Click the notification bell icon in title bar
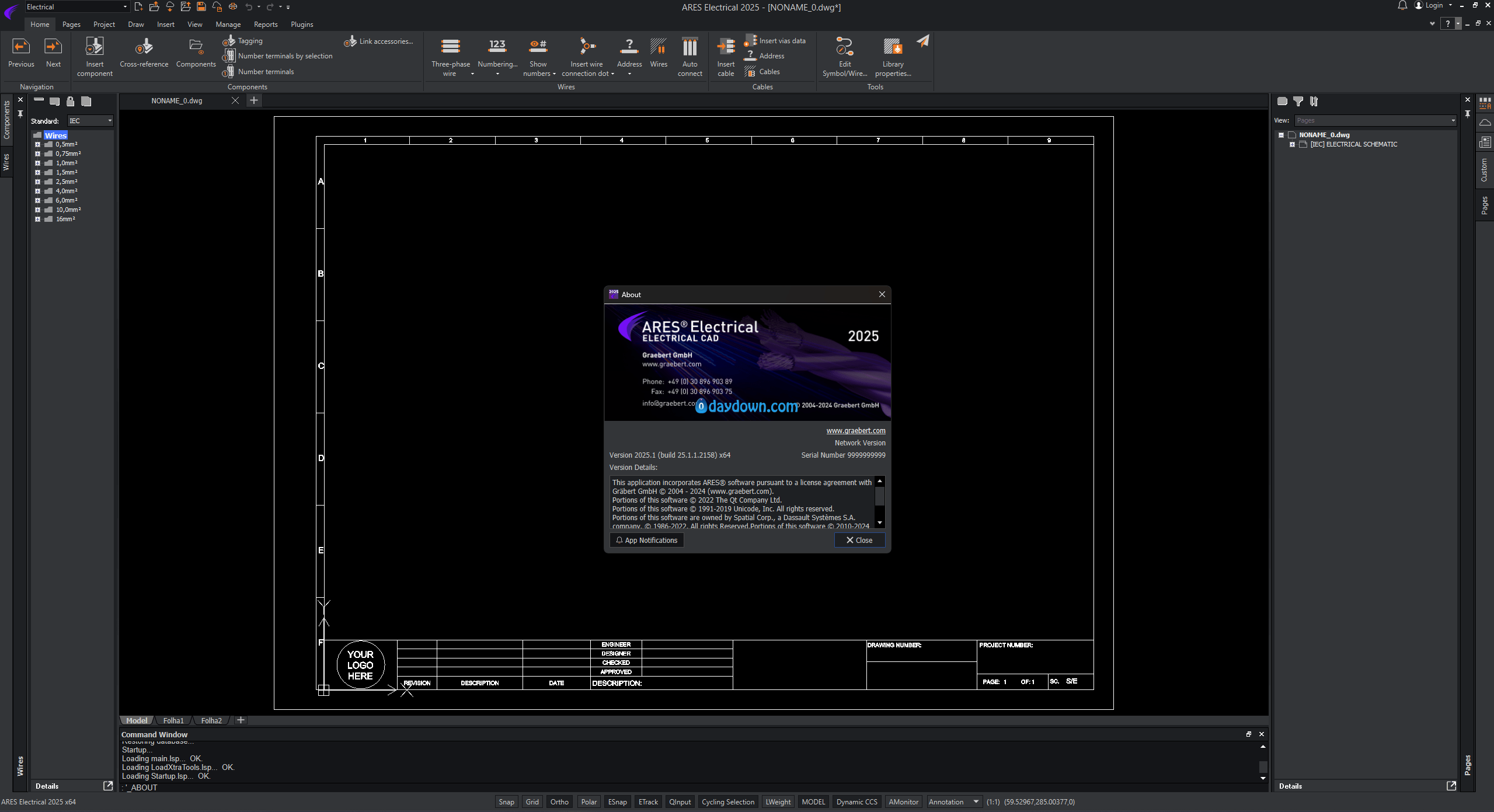The width and height of the screenshot is (1494, 812). (1402, 6)
